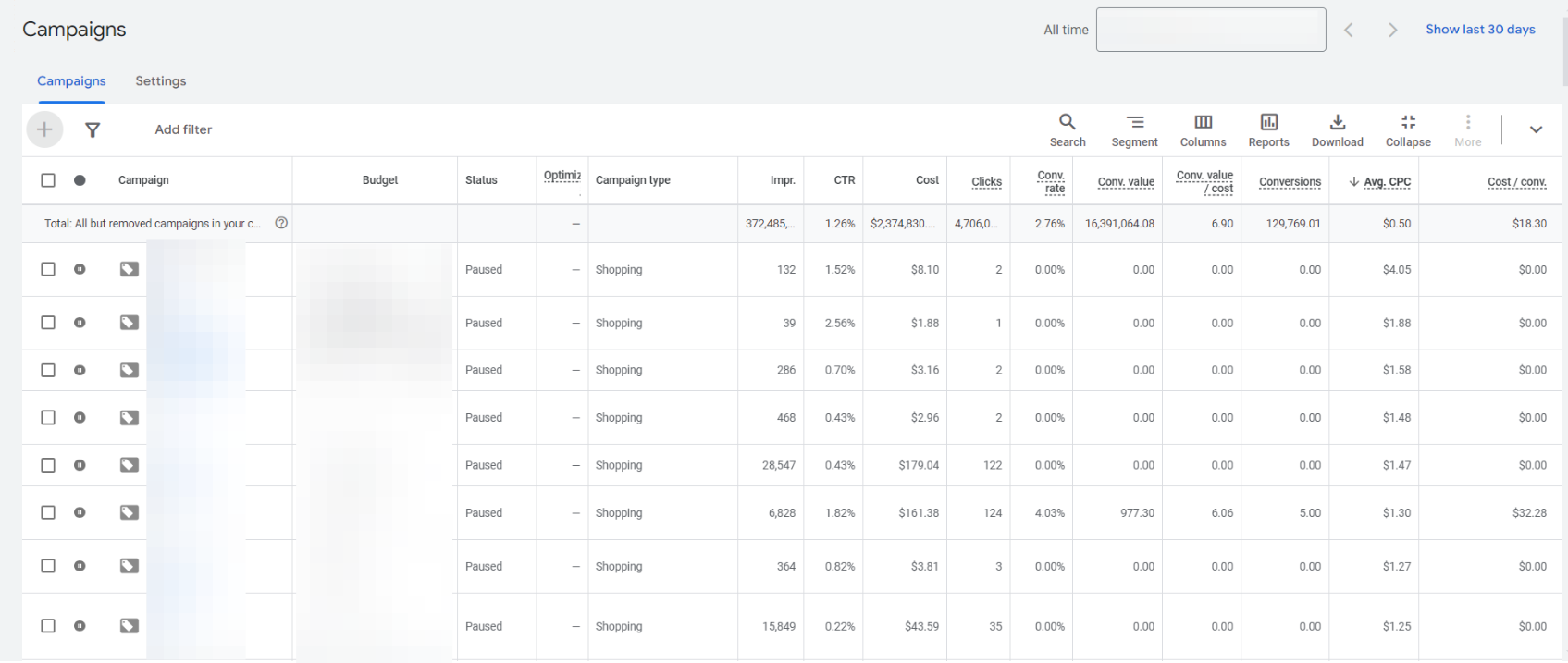Go to the previous date range
This screenshot has width=1568, height=663.
pos(1349,30)
